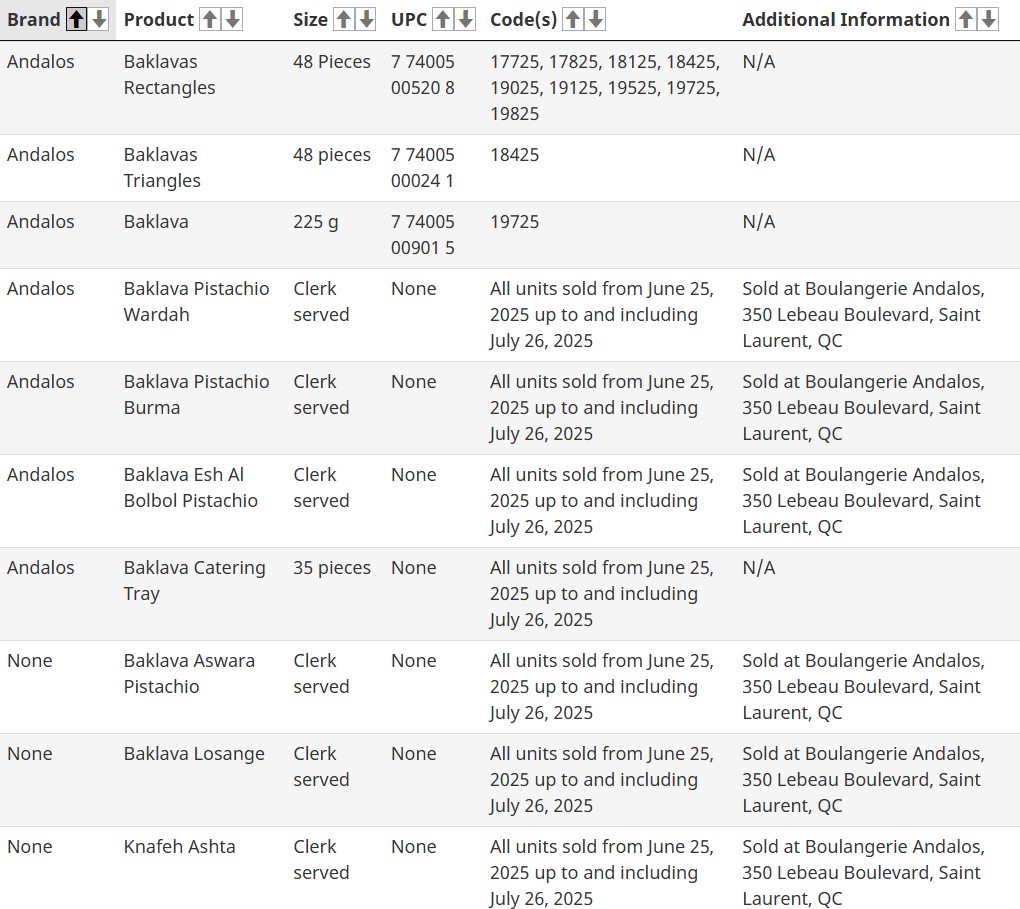Click the Additional Information header label

[845, 20]
